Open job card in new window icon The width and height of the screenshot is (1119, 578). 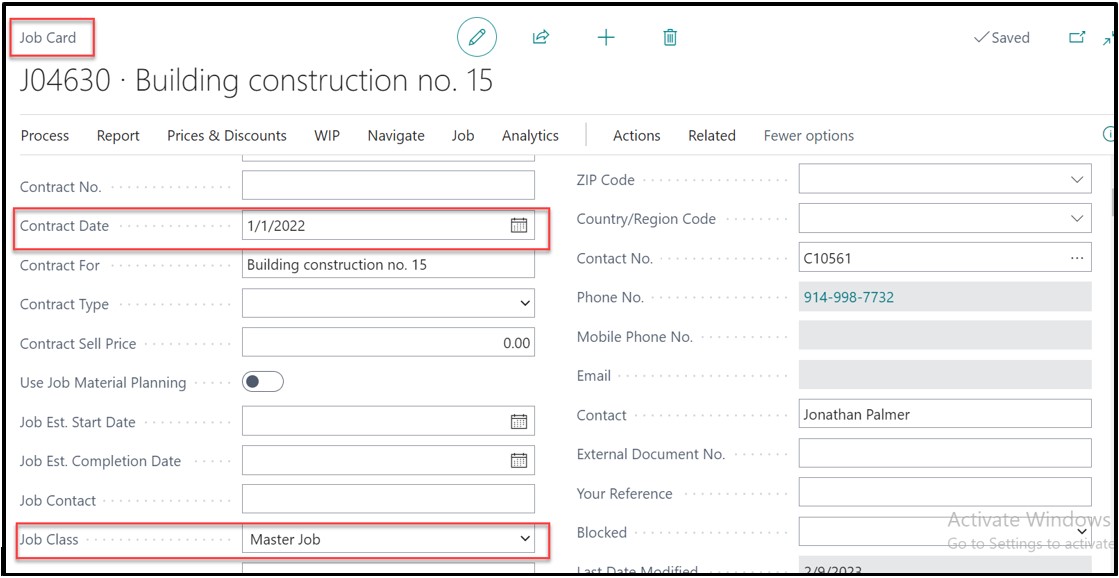click(x=1077, y=38)
